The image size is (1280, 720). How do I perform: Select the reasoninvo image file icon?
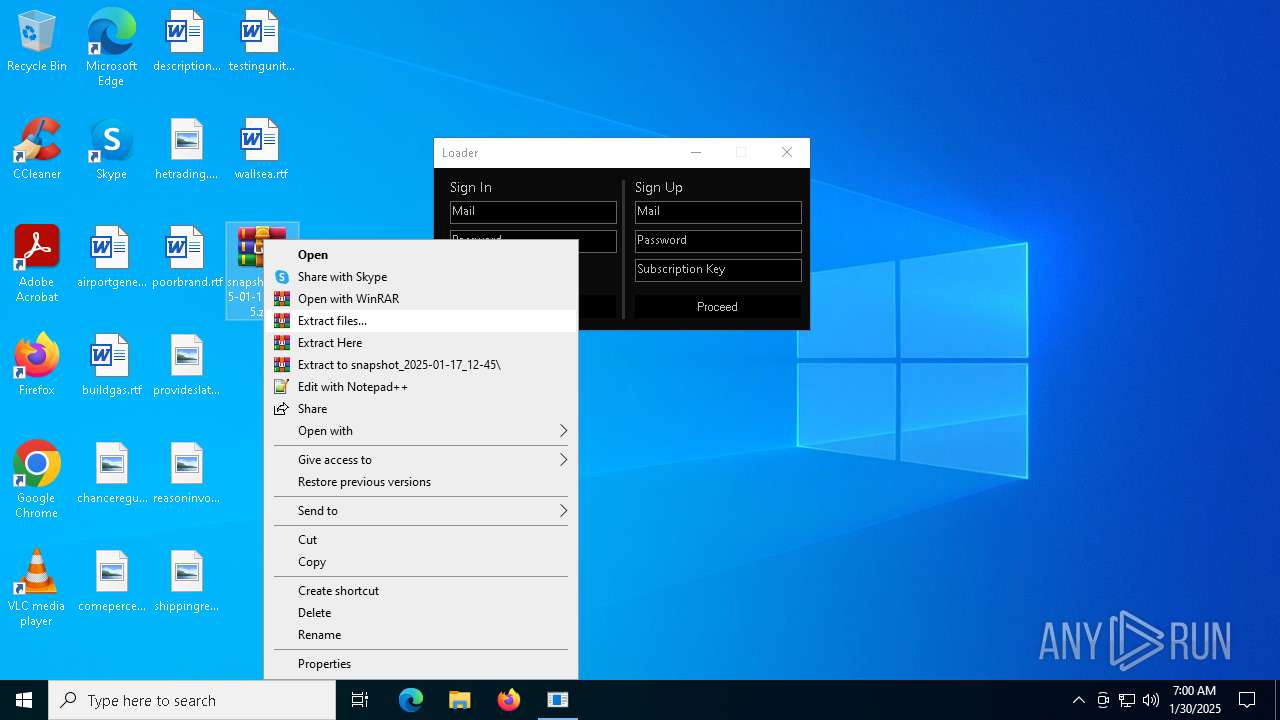point(186,474)
